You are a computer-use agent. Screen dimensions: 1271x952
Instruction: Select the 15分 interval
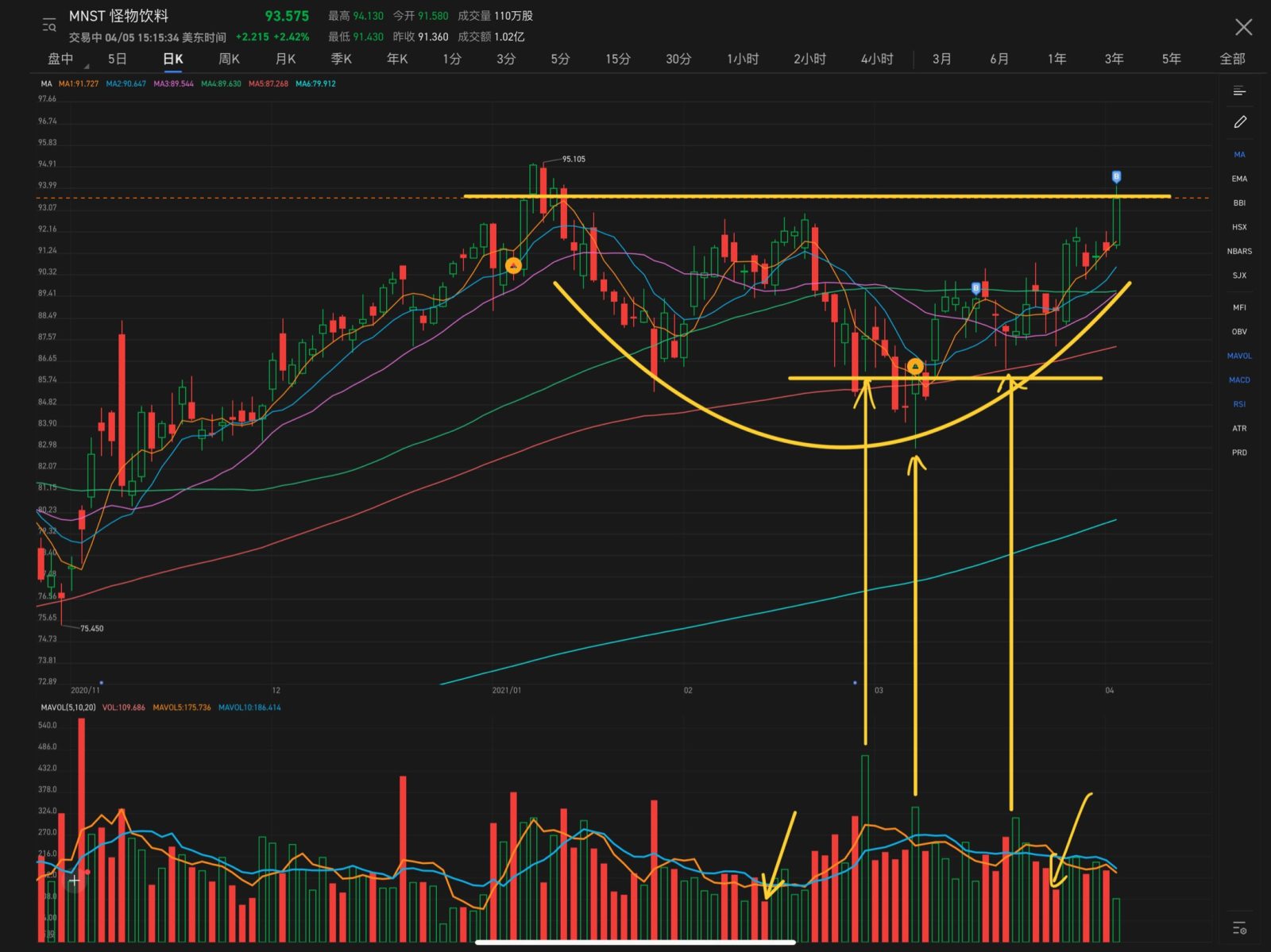pos(618,59)
